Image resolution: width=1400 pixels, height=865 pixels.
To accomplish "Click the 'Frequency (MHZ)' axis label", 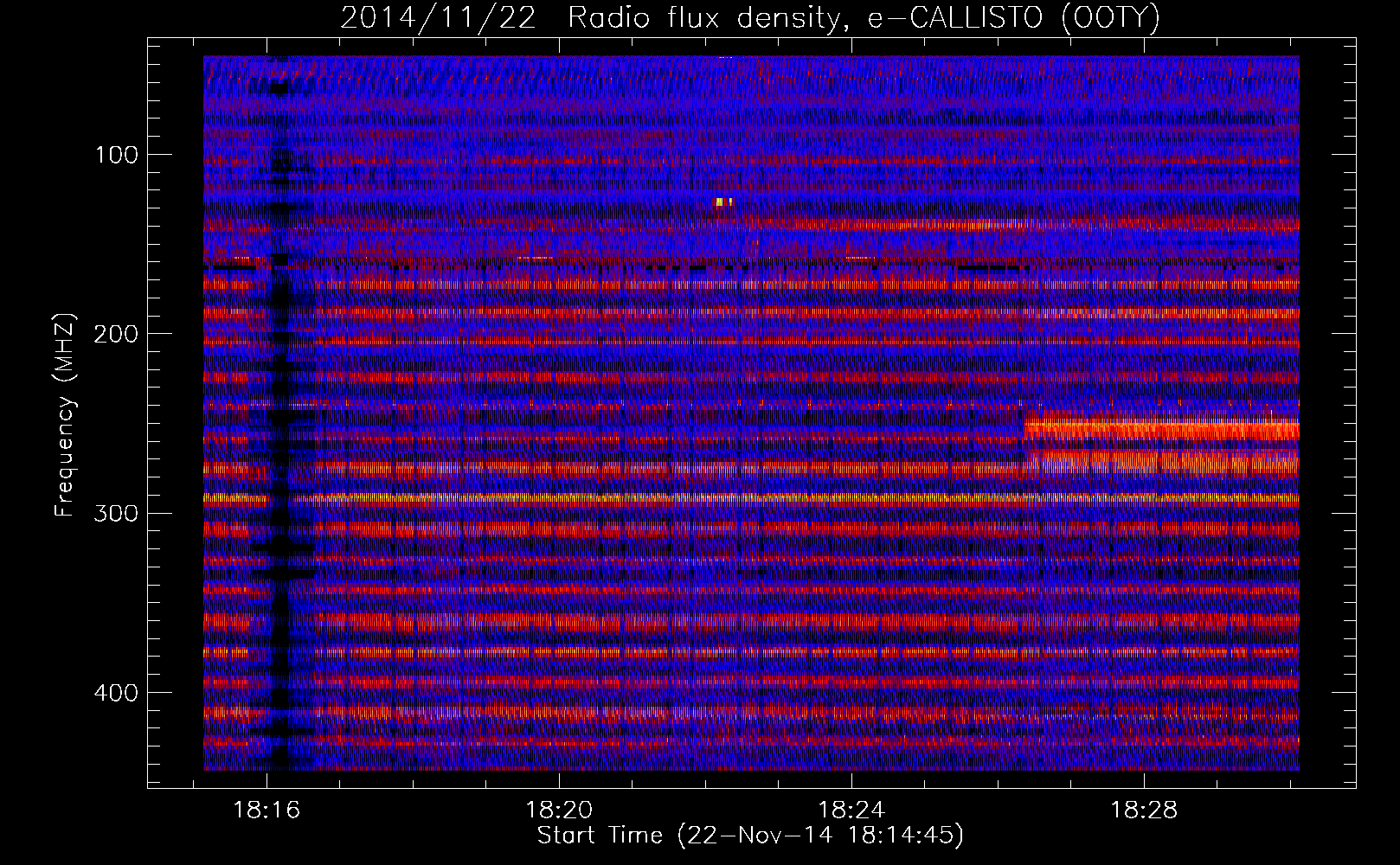I will [x=65, y=415].
